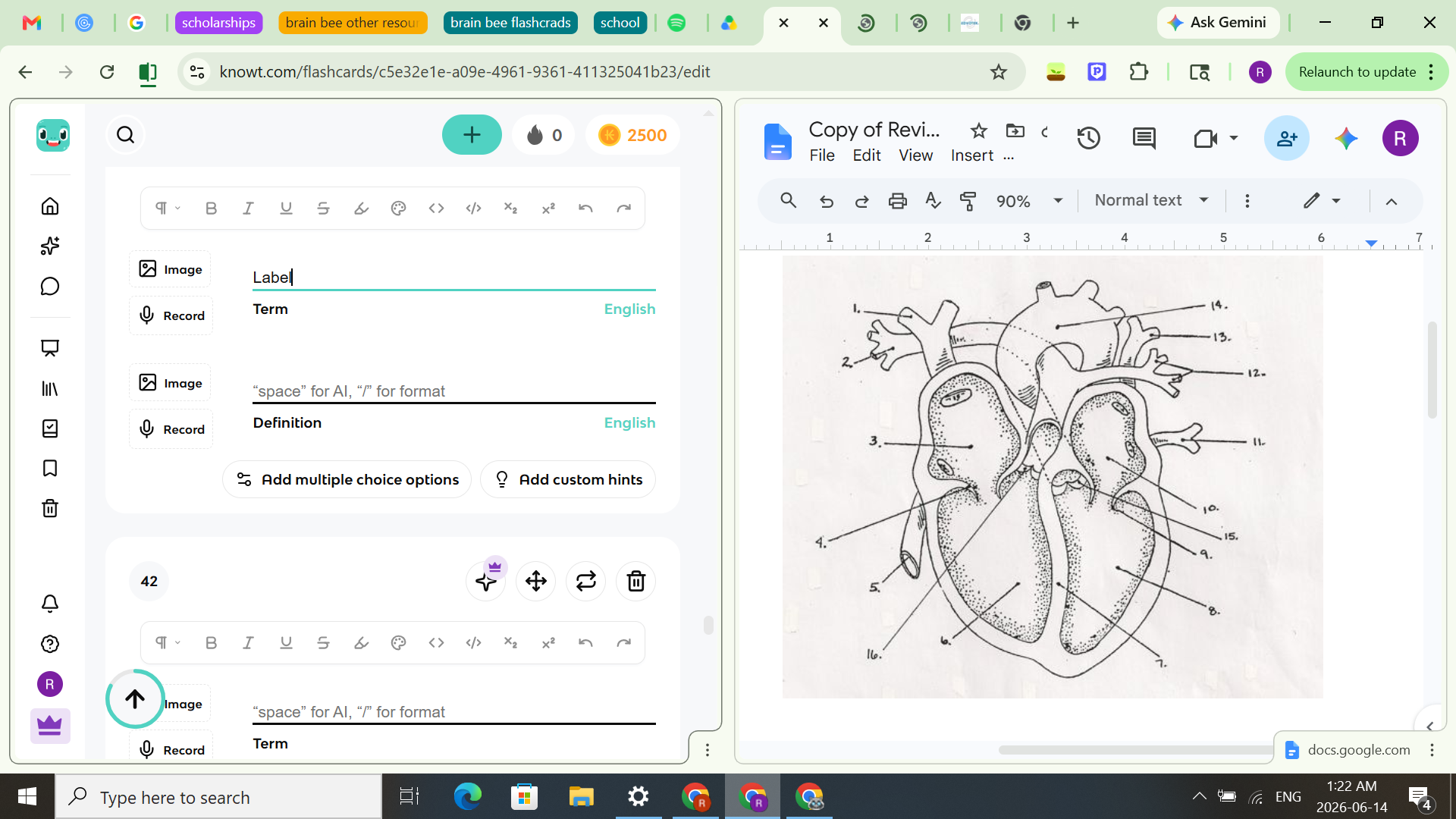Open comments panel in Docs
Image resolution: width=1456 pixels, height=819 pixels.
(x=1144, y=138)
